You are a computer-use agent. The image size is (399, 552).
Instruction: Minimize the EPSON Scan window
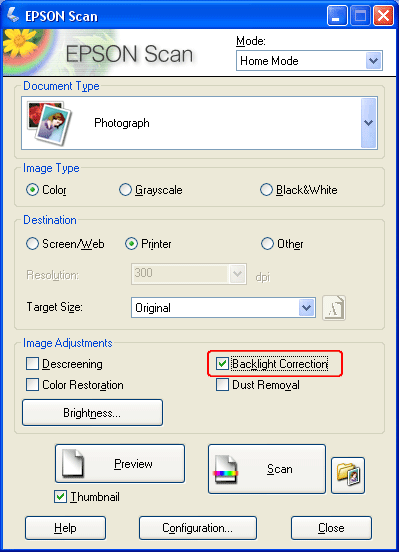tap(337, 16)
